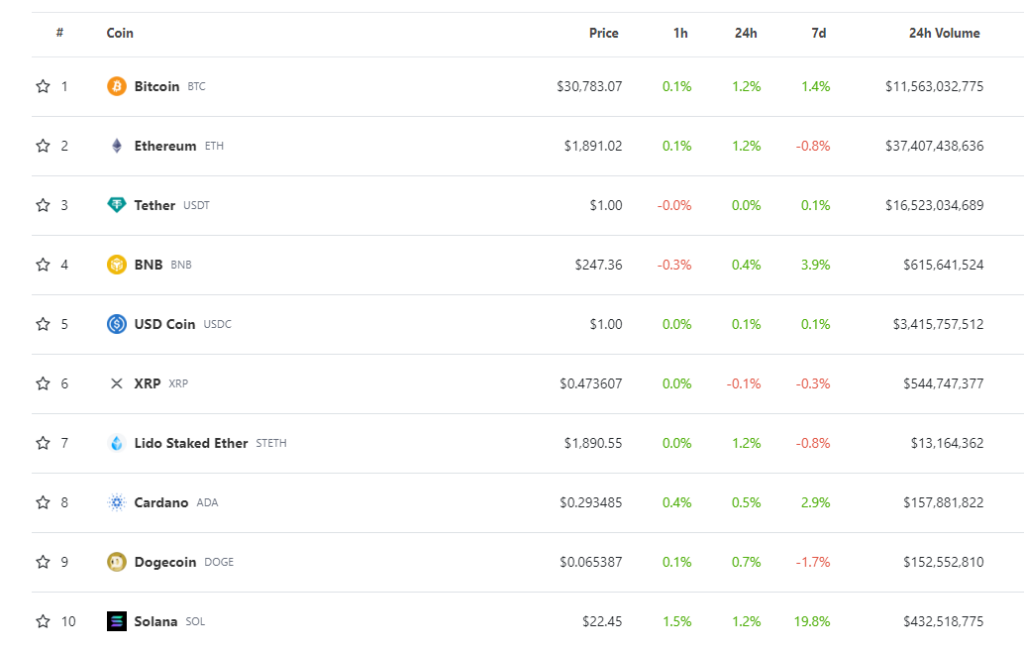This screenshot has width=1024, height=651.
Task: Click the BNB yellow logo icon
Action: (117, 265)
